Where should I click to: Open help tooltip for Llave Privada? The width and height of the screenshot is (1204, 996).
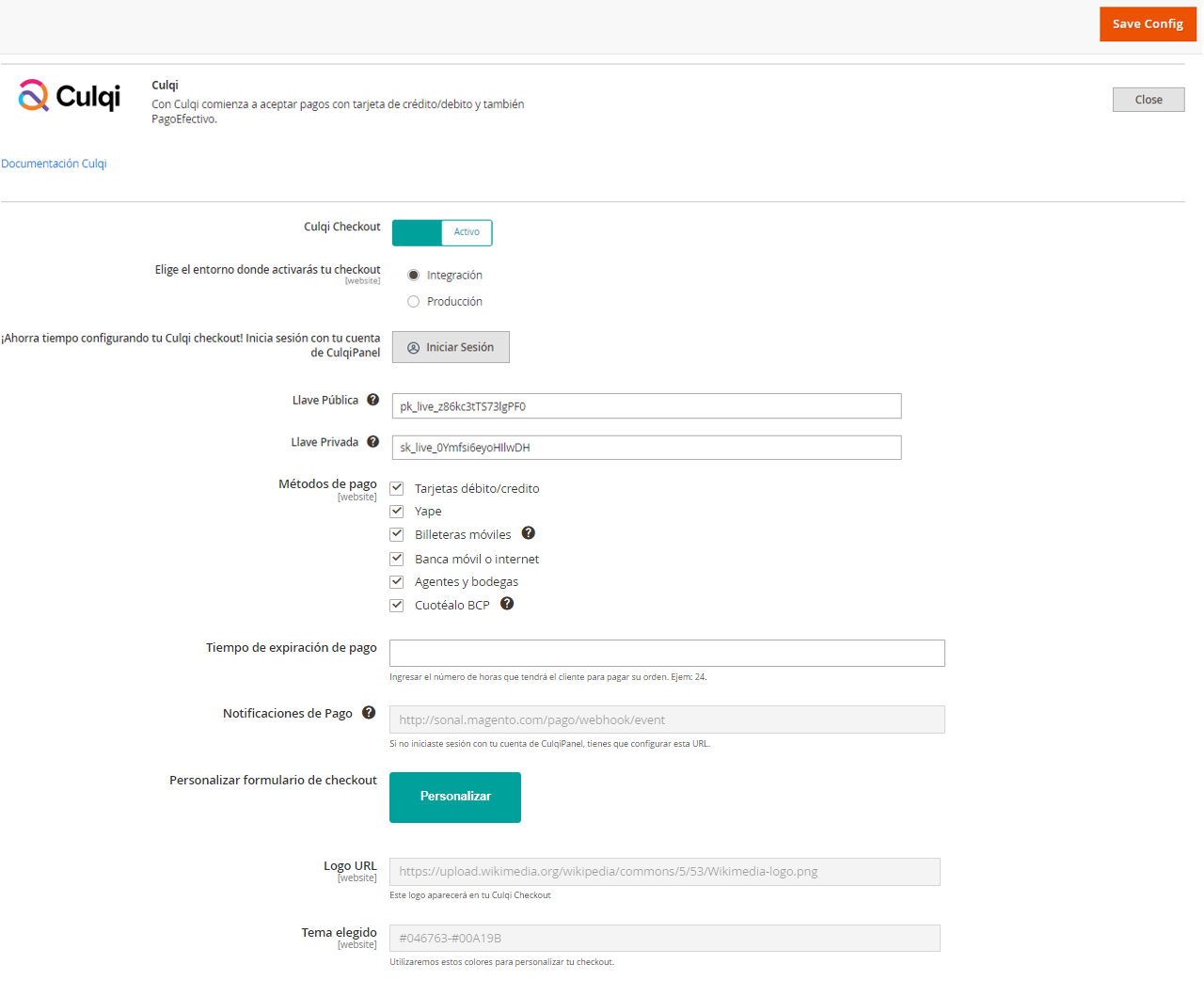click(x=373, y=442)
